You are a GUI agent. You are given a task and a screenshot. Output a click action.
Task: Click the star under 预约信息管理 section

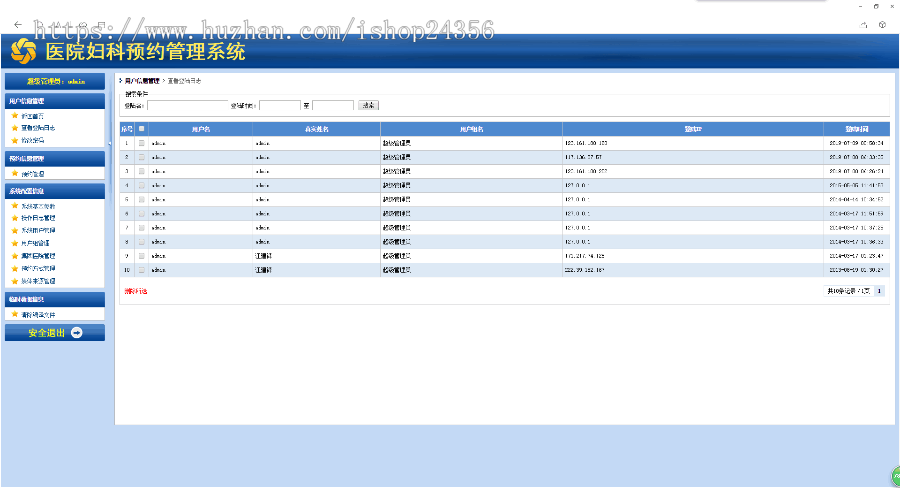(x=15, y=173)
